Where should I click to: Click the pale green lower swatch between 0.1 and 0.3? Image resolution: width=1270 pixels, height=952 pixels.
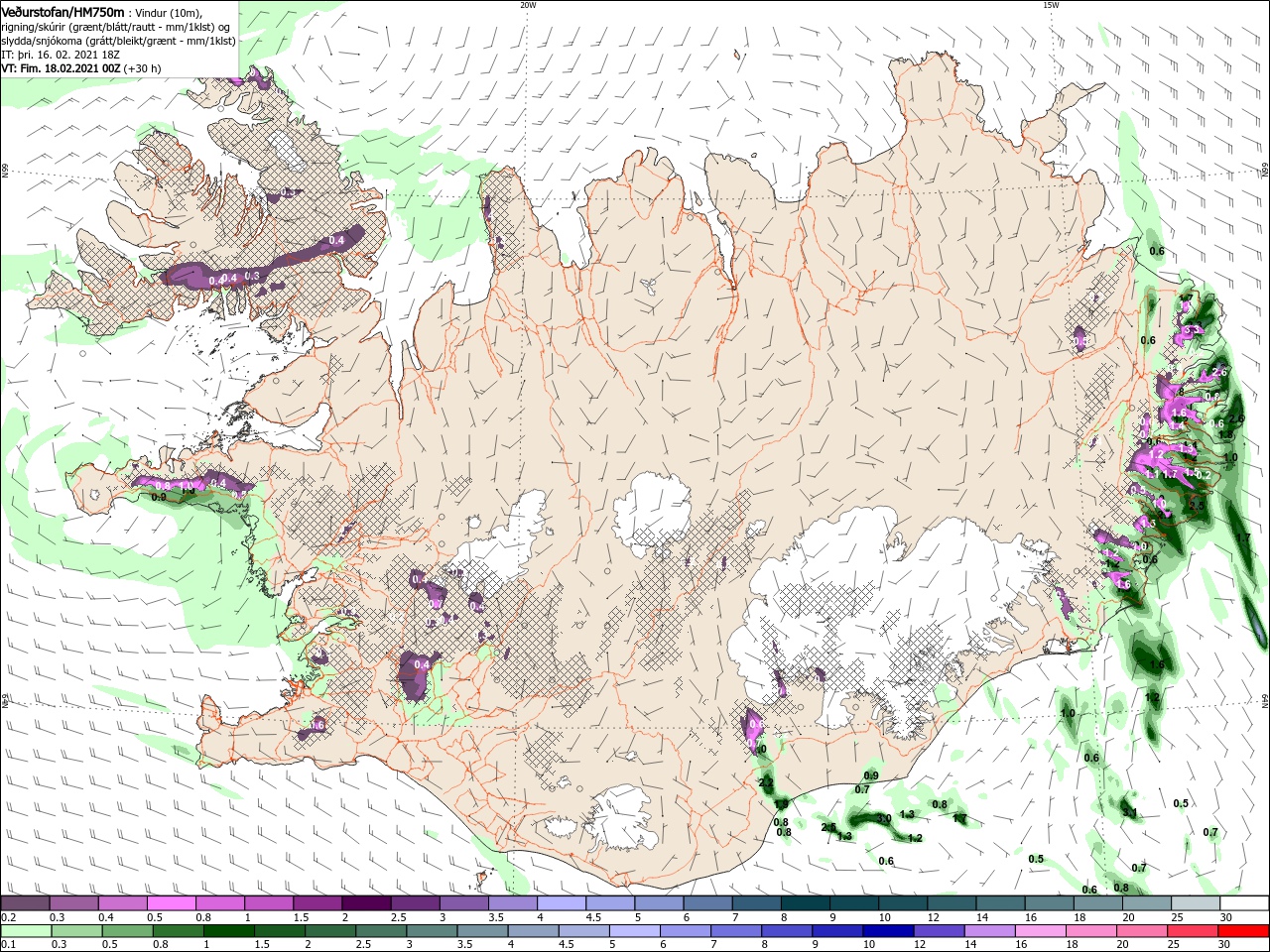(26, 931)
